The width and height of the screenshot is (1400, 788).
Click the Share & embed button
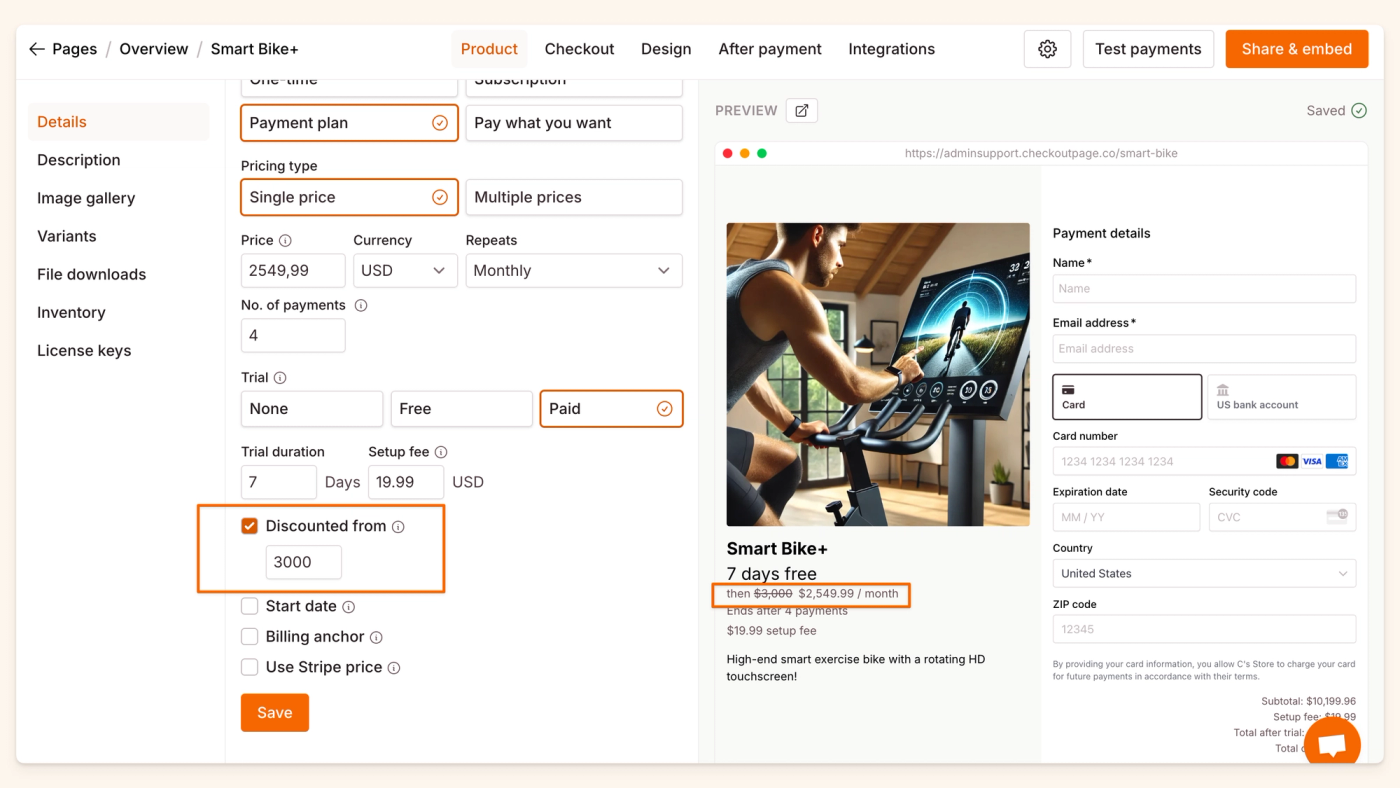[x=1296, y=49]
